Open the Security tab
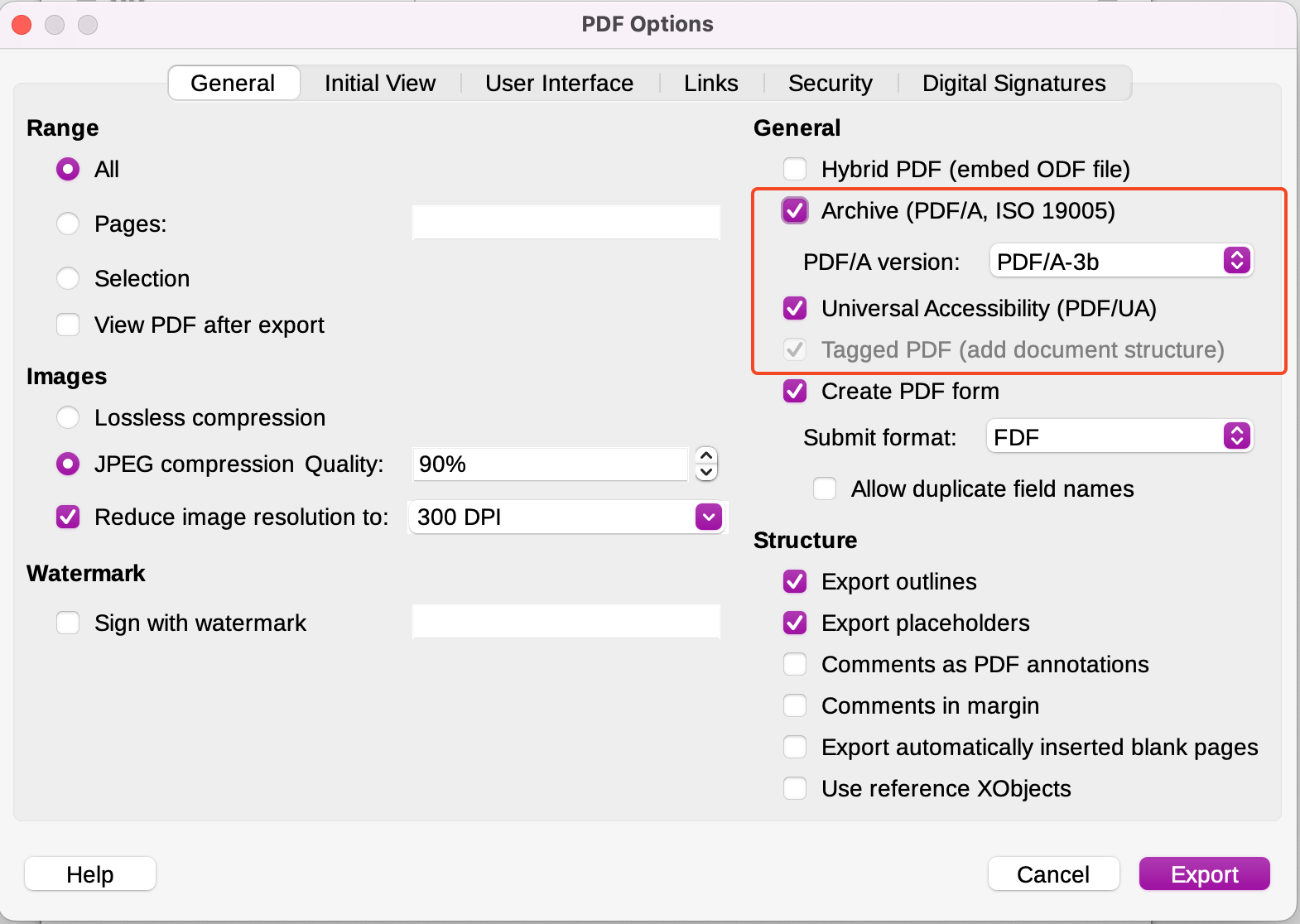 tap(830, 83)
